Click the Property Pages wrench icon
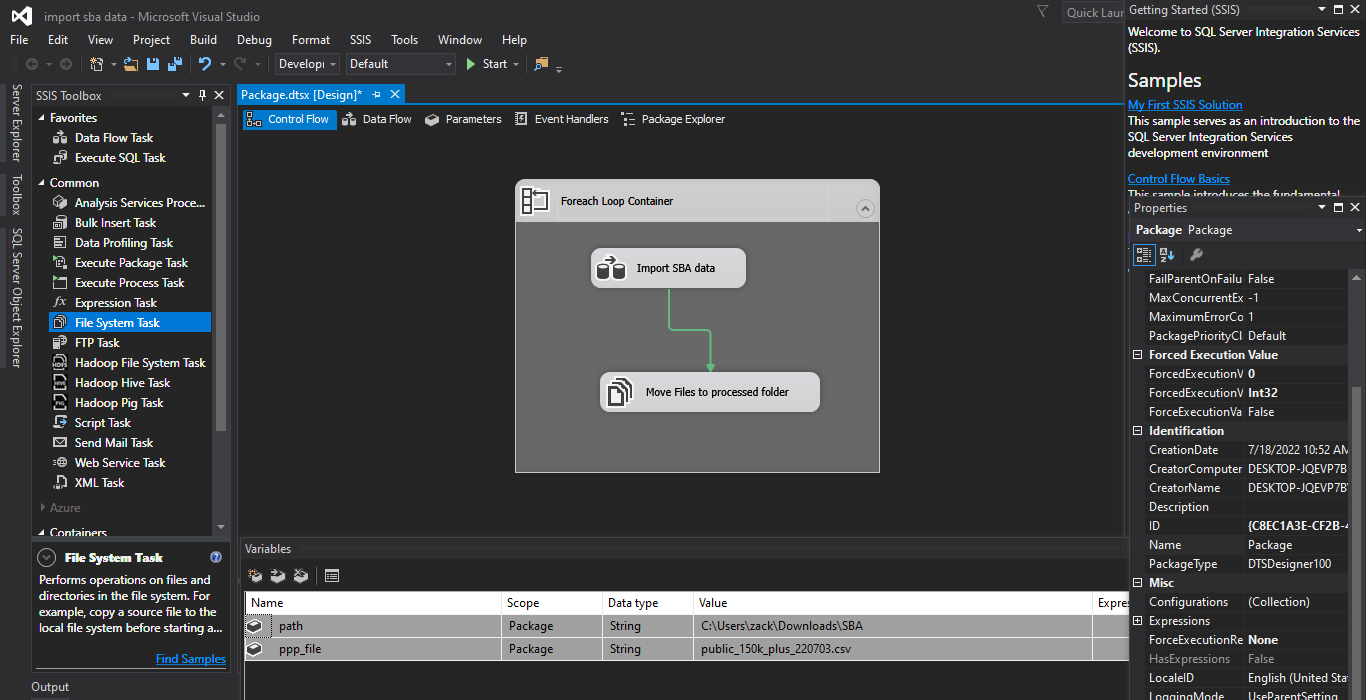The image size is (1366, 700). tap(1196, 255)
